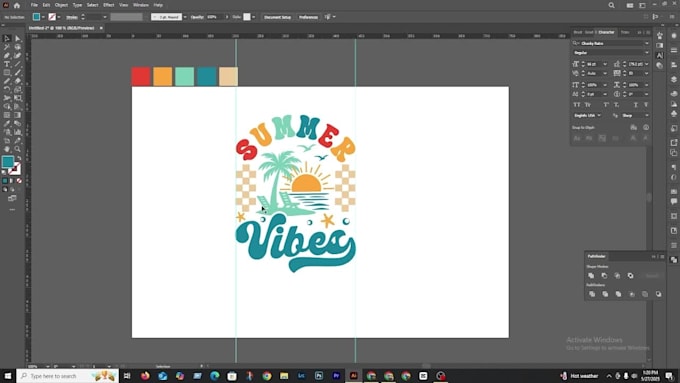Pick the Scale tool
The height and width of the screenshot is (383, 680).
(18, 89)
